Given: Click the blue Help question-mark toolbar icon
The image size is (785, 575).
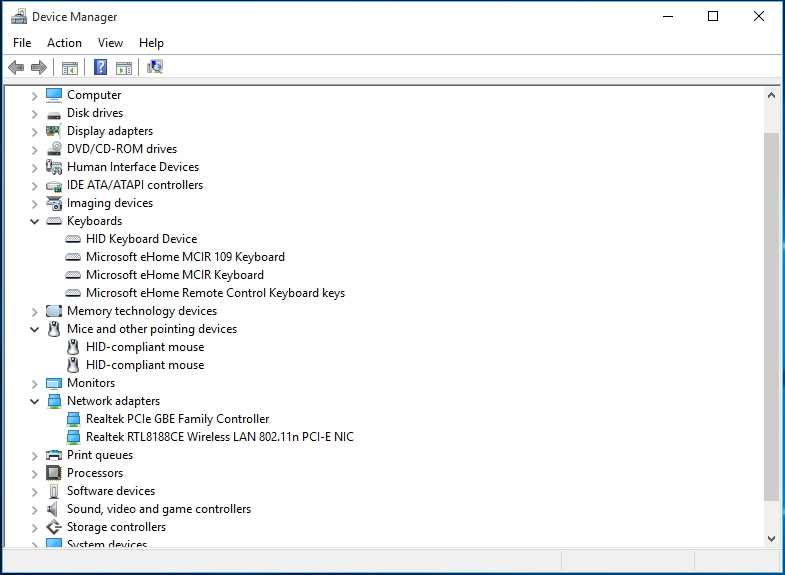Looking at the screenshot, I should click(101, 67).
